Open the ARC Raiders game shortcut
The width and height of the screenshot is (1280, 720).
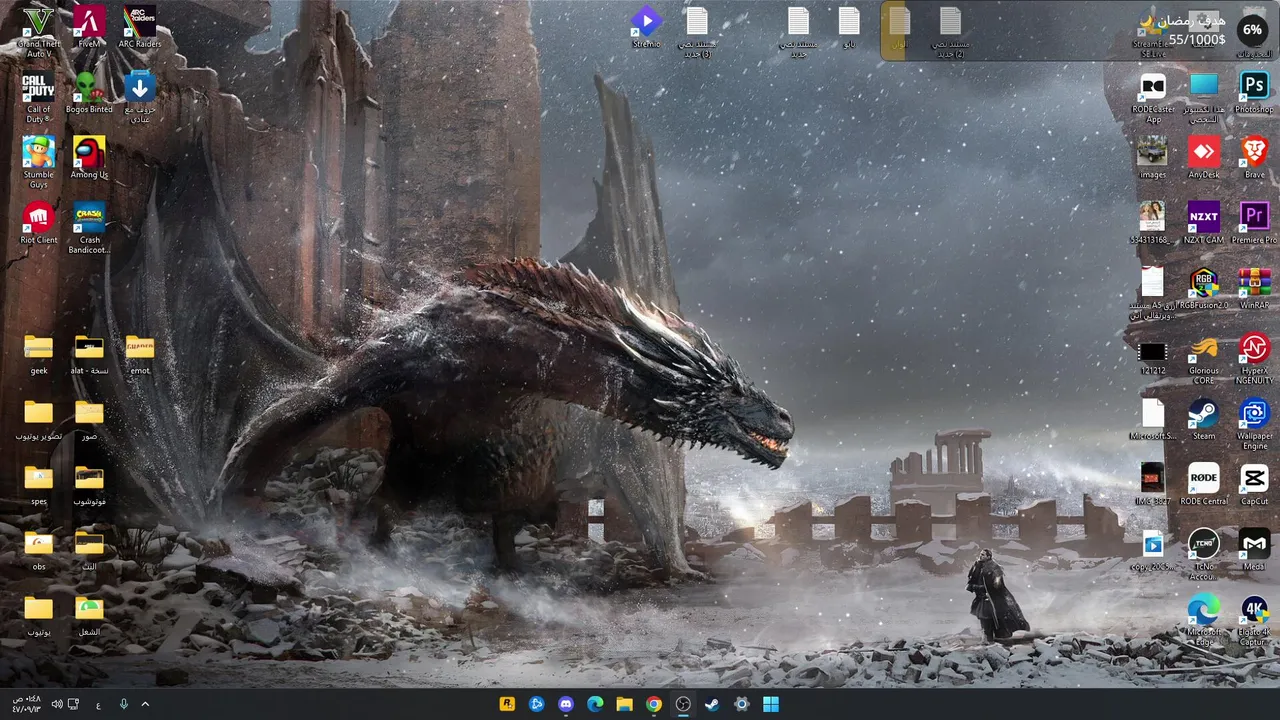pyautogui.click(x=140, y=28)
